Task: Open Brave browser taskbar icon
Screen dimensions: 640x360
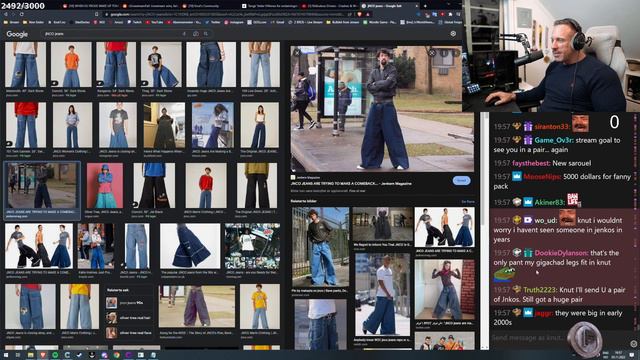Action: click(43, 355)
